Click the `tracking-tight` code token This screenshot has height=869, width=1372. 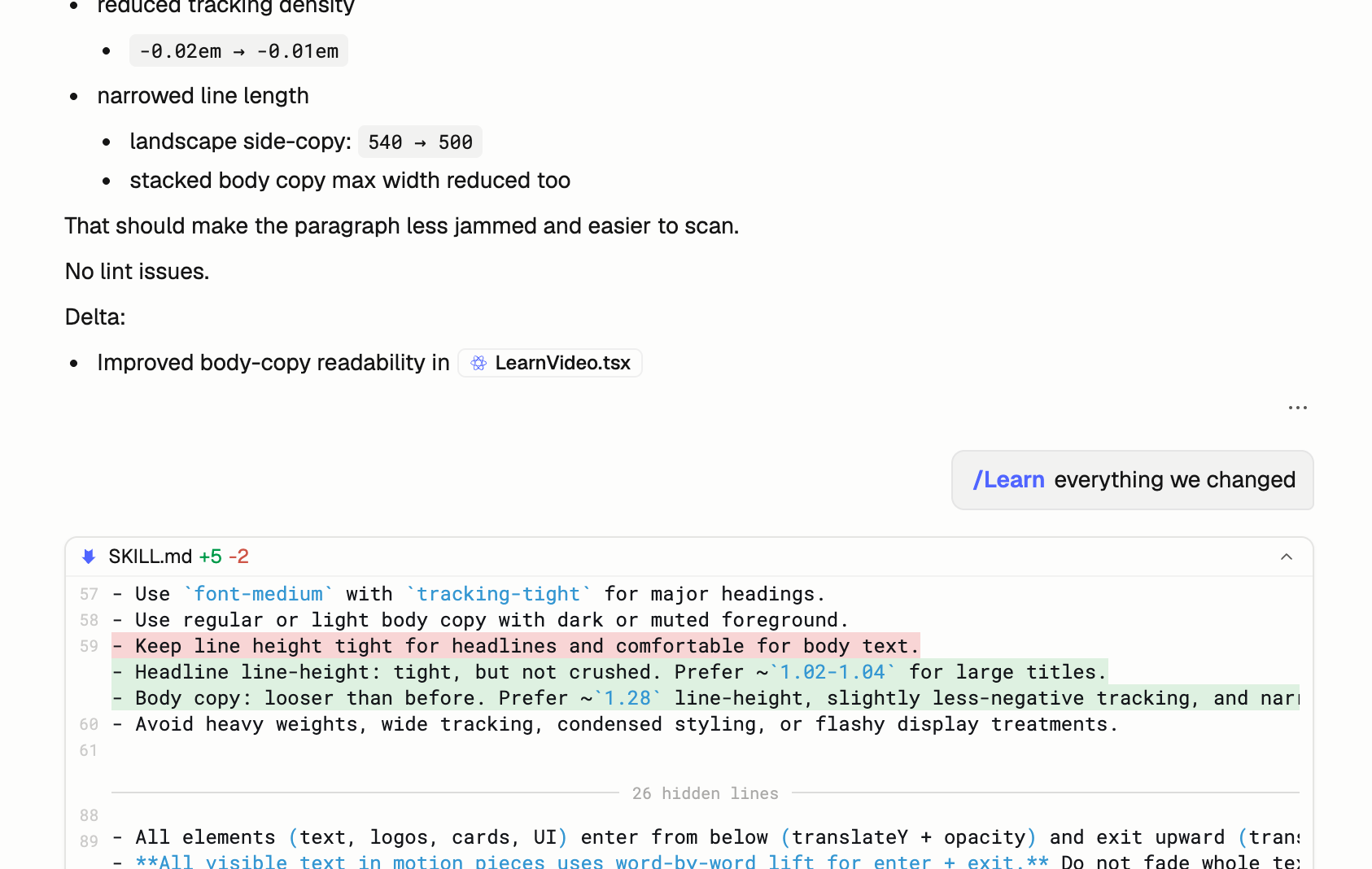[x=498, y=595]
